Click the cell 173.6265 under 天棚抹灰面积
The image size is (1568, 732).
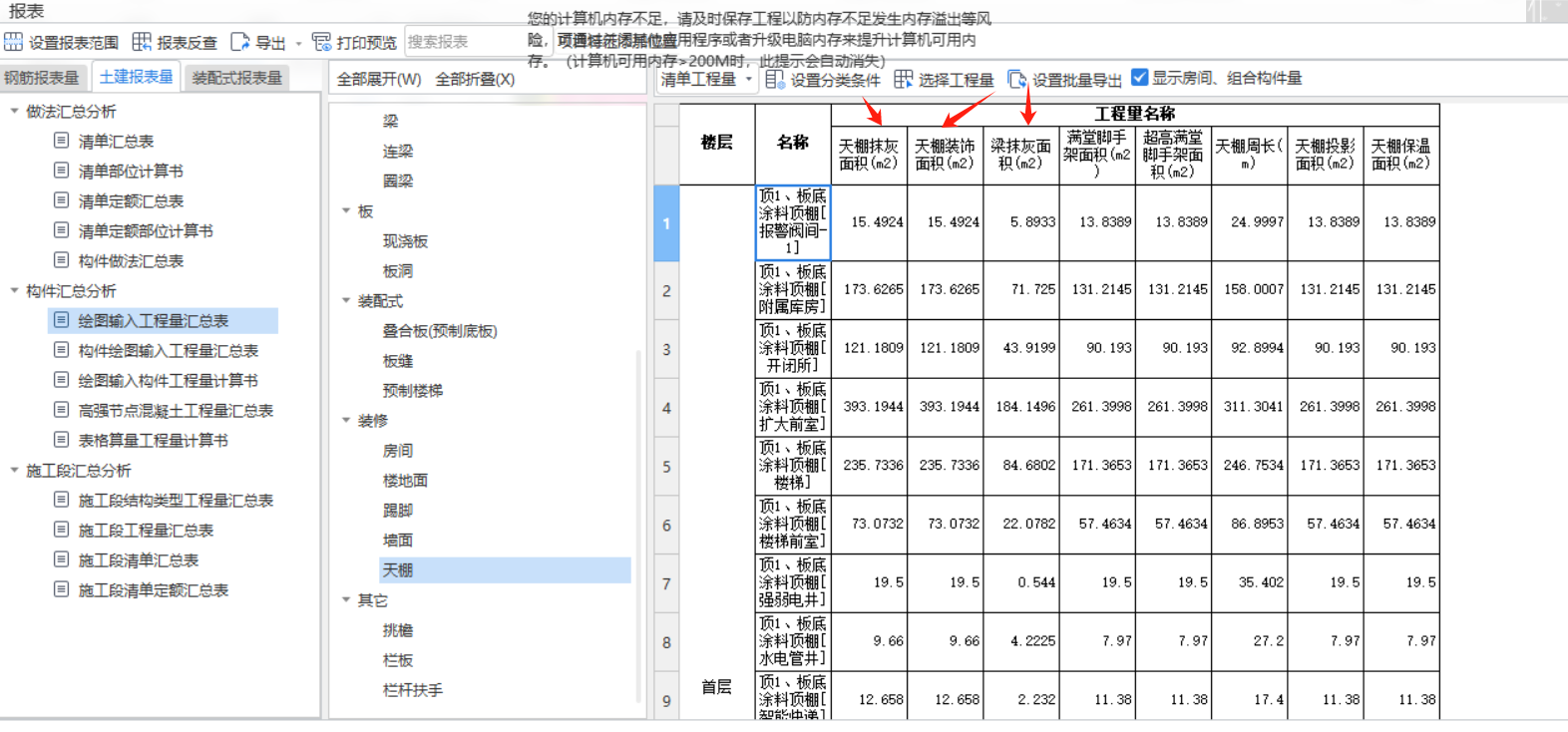pyautogui.click(x=869, y=289)
